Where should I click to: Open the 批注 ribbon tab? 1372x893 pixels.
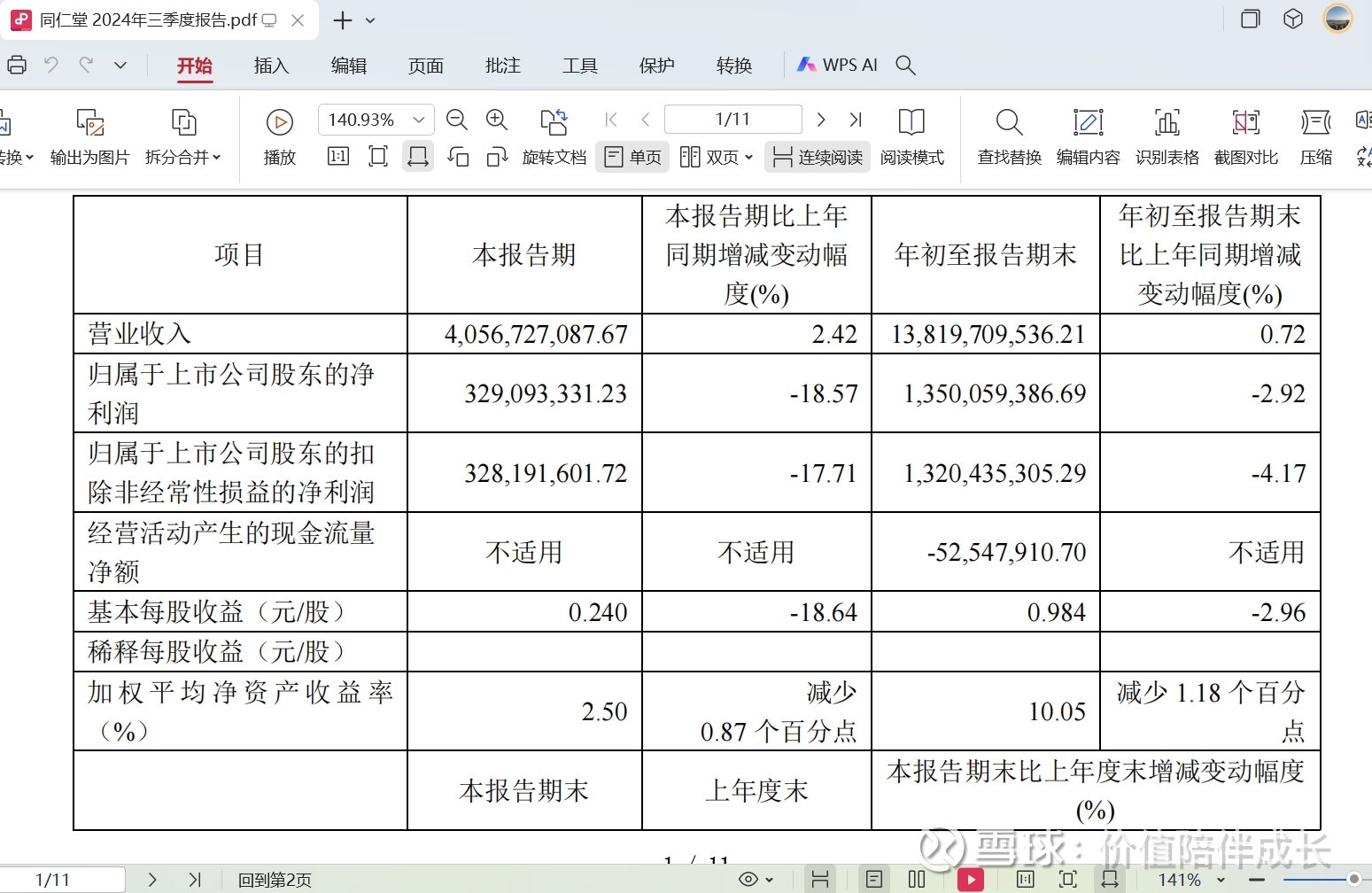pyautogui.click(x=502, y=66)
